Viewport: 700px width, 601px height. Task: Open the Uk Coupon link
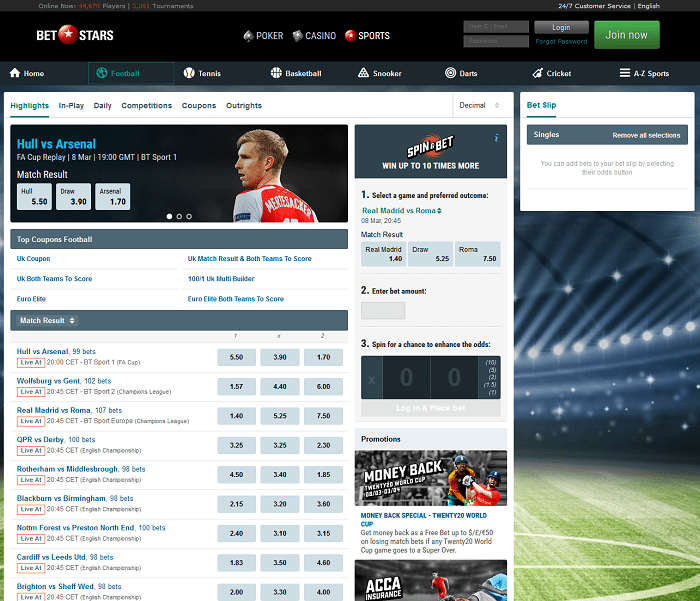tap(33, 259)
